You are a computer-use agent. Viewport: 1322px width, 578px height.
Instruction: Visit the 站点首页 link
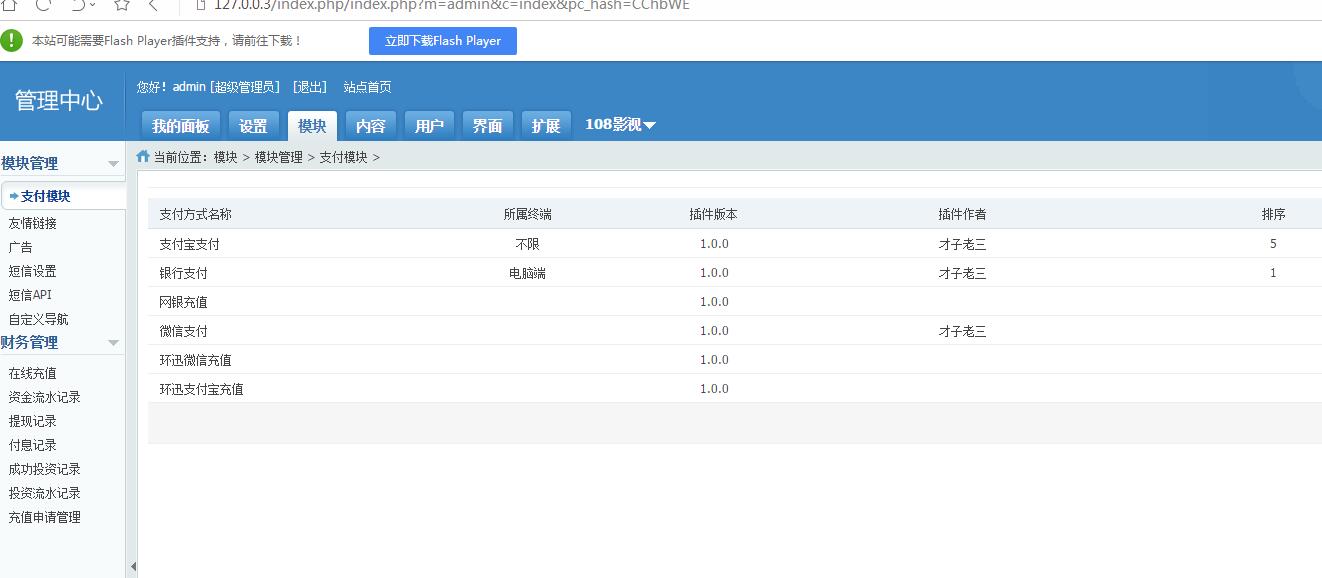pos(367,88)
